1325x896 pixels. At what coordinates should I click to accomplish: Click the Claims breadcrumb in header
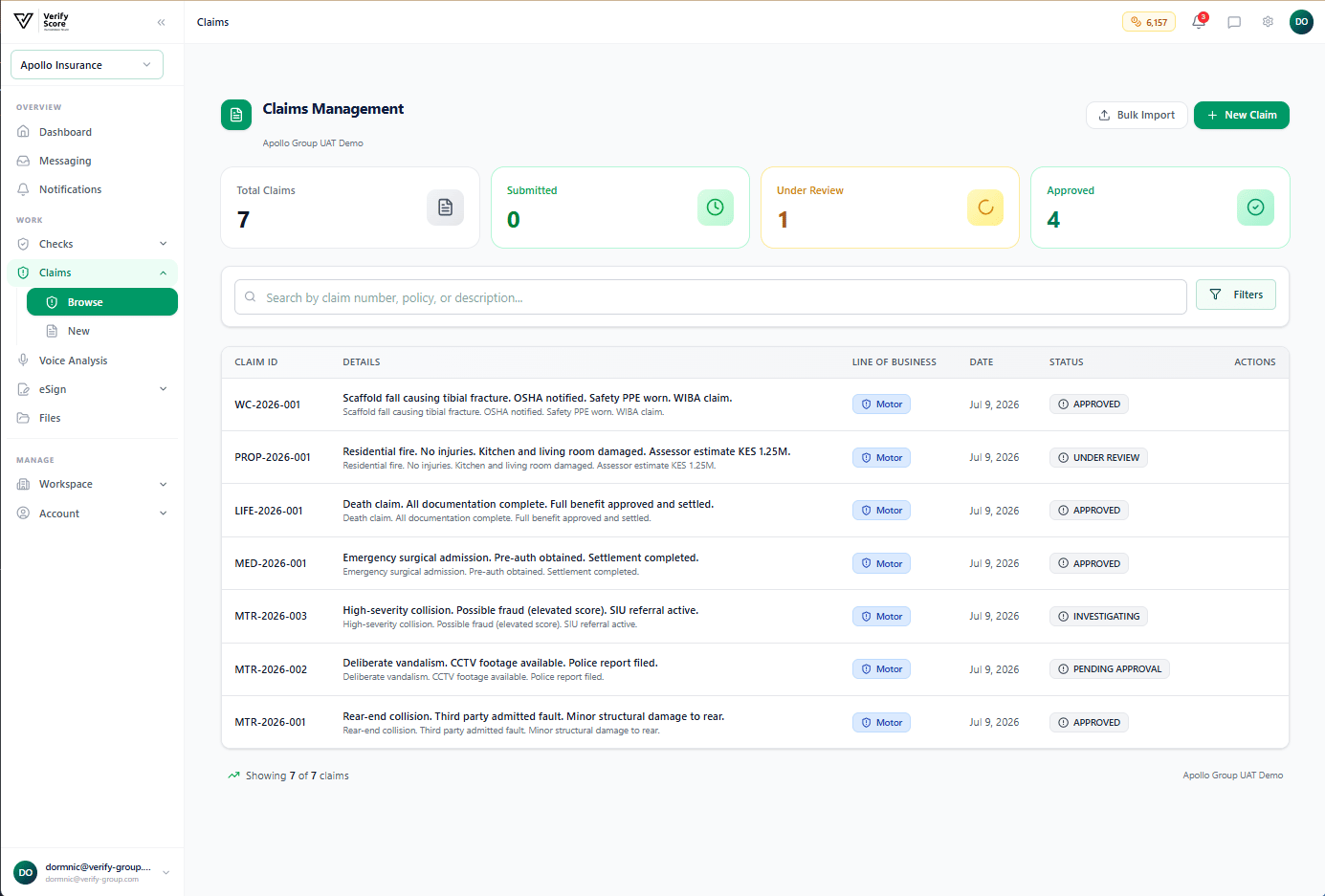point(212,22)
